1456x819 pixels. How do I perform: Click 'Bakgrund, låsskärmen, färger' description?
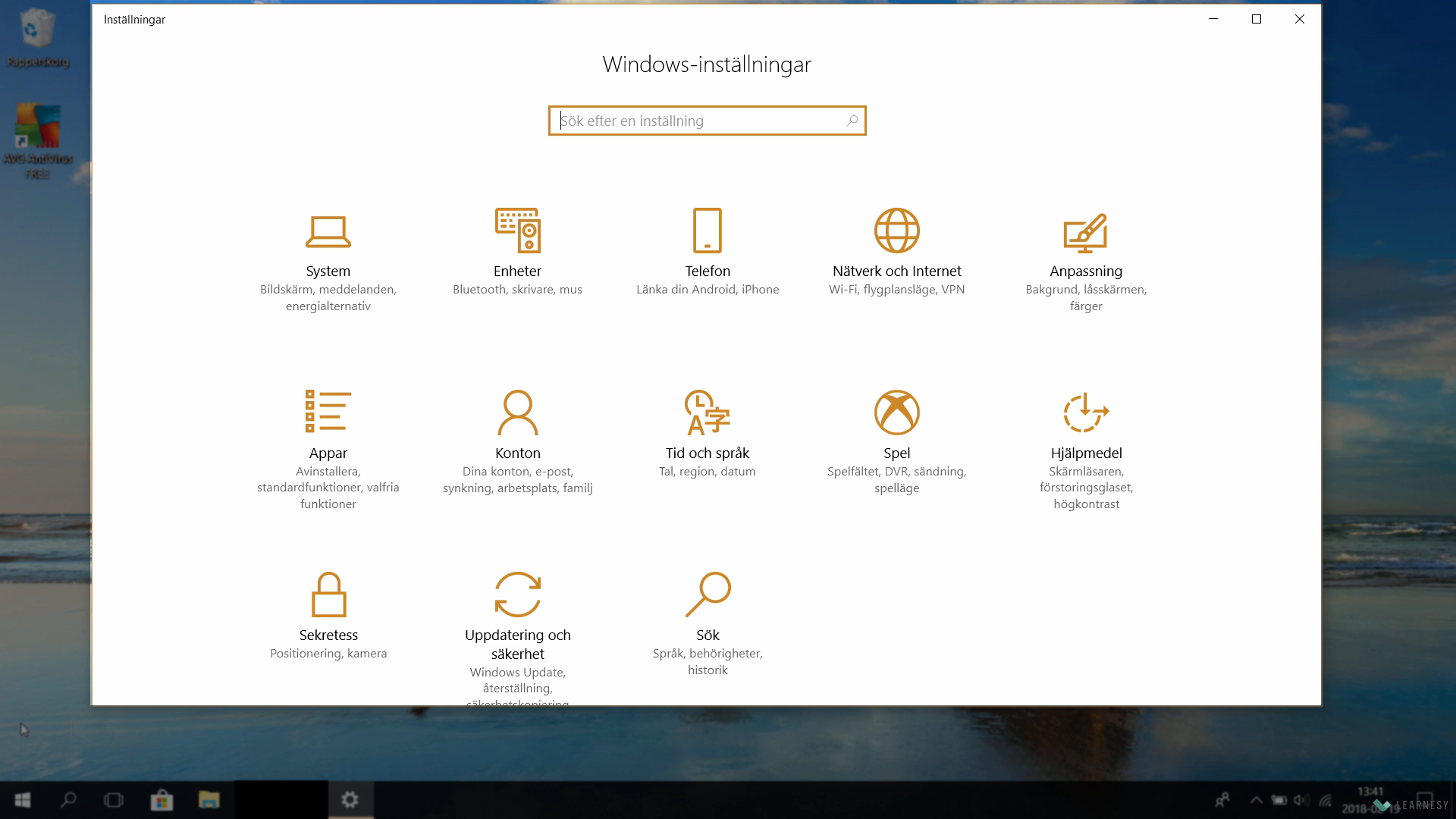1086,298
